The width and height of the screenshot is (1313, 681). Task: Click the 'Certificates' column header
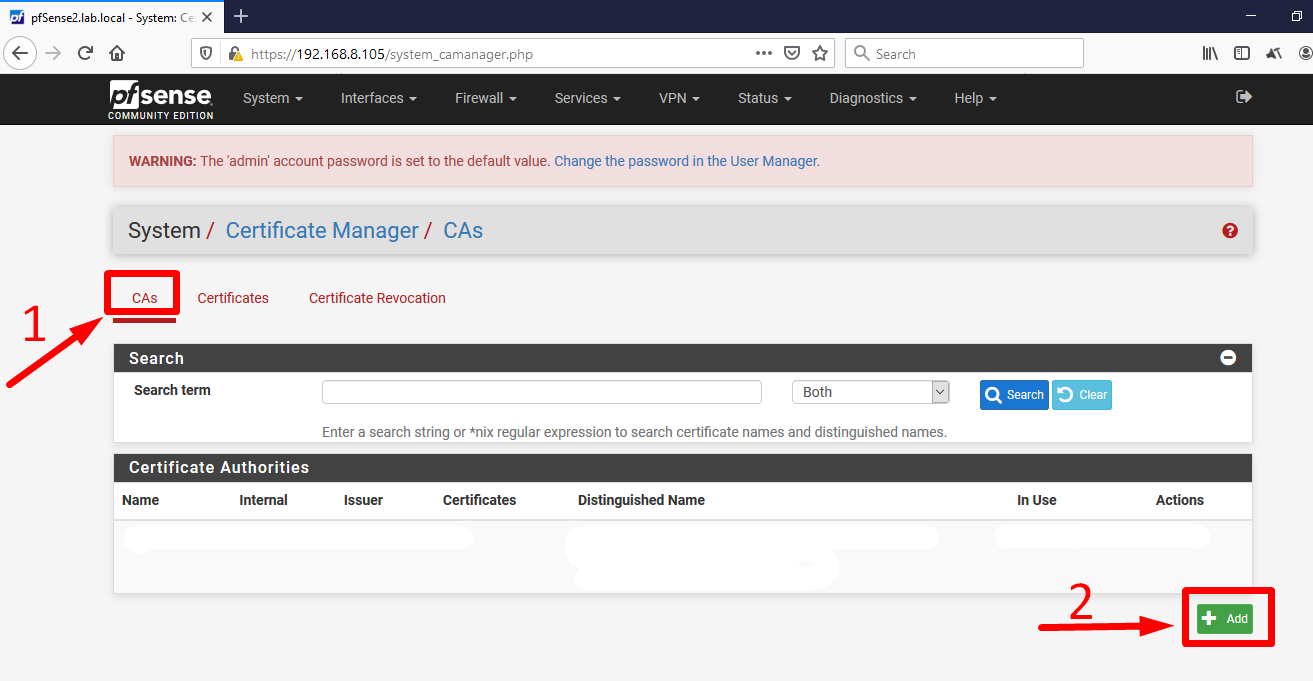[x=480, y=500]
